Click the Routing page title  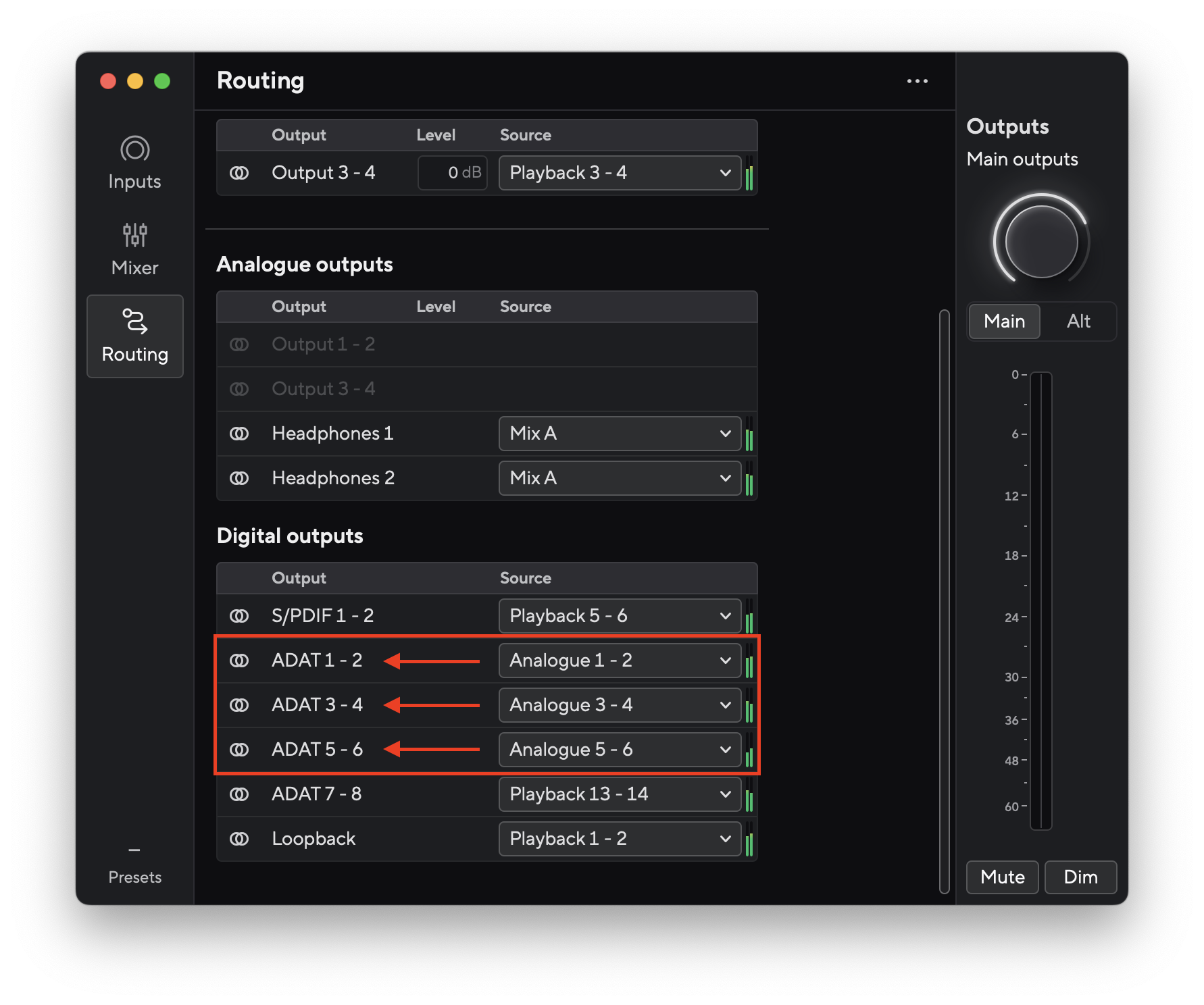tap(261, 81)
